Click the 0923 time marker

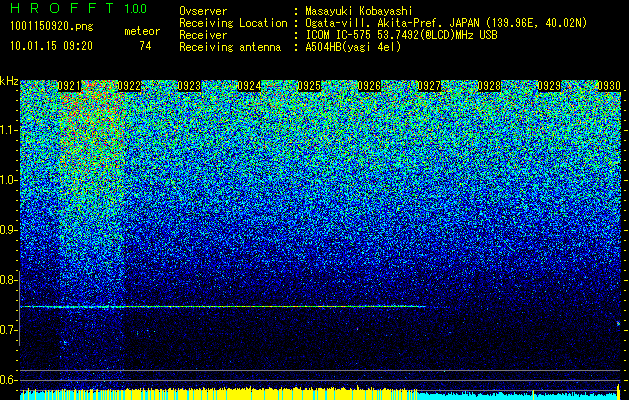189,86
